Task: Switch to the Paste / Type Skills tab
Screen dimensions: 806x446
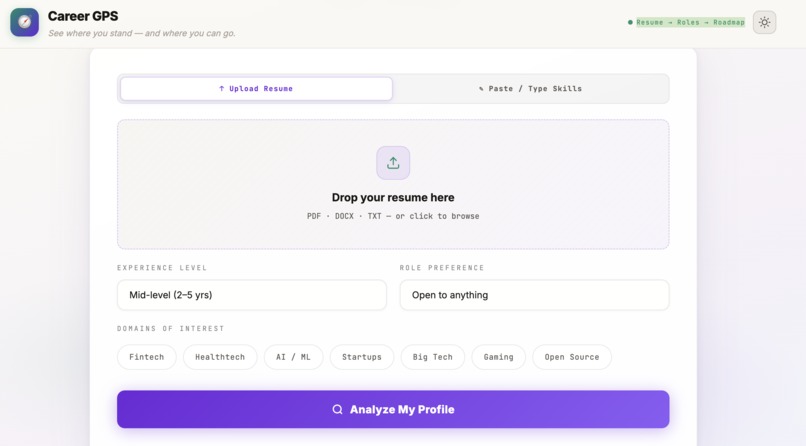Action: pos(530,89)
